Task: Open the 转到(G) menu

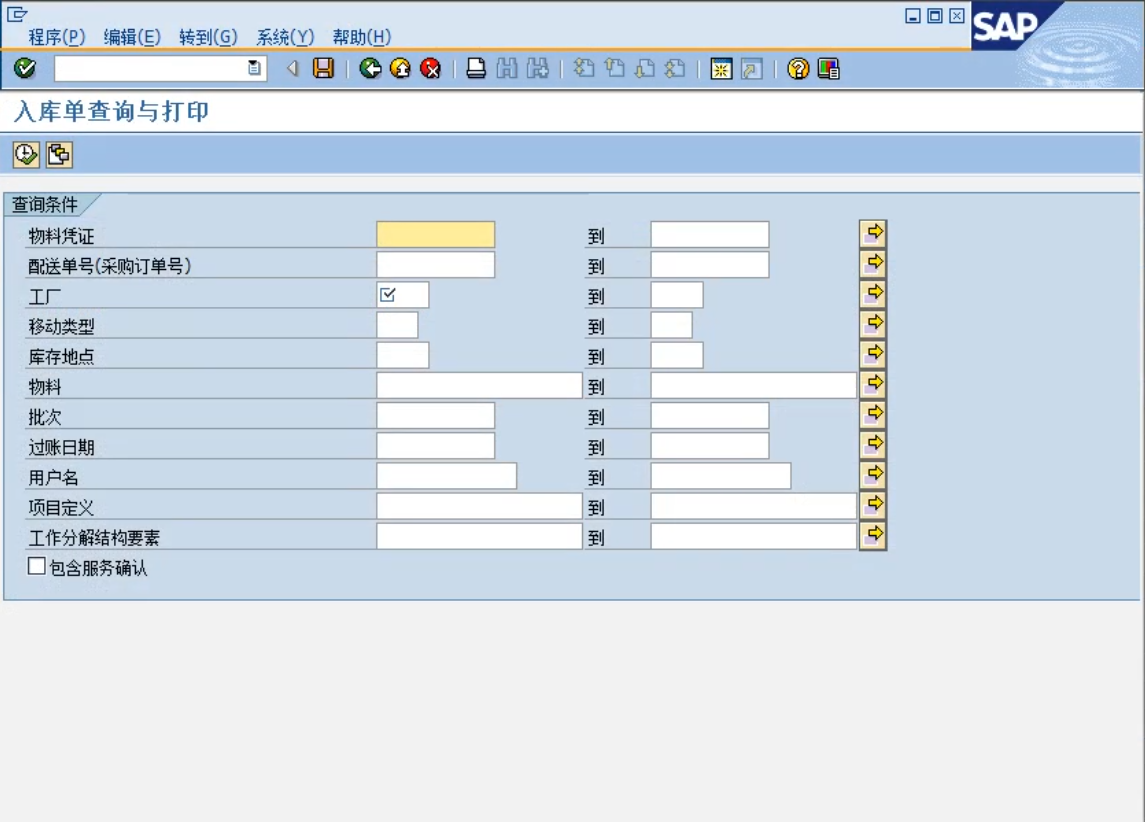Action: point(208,37)
